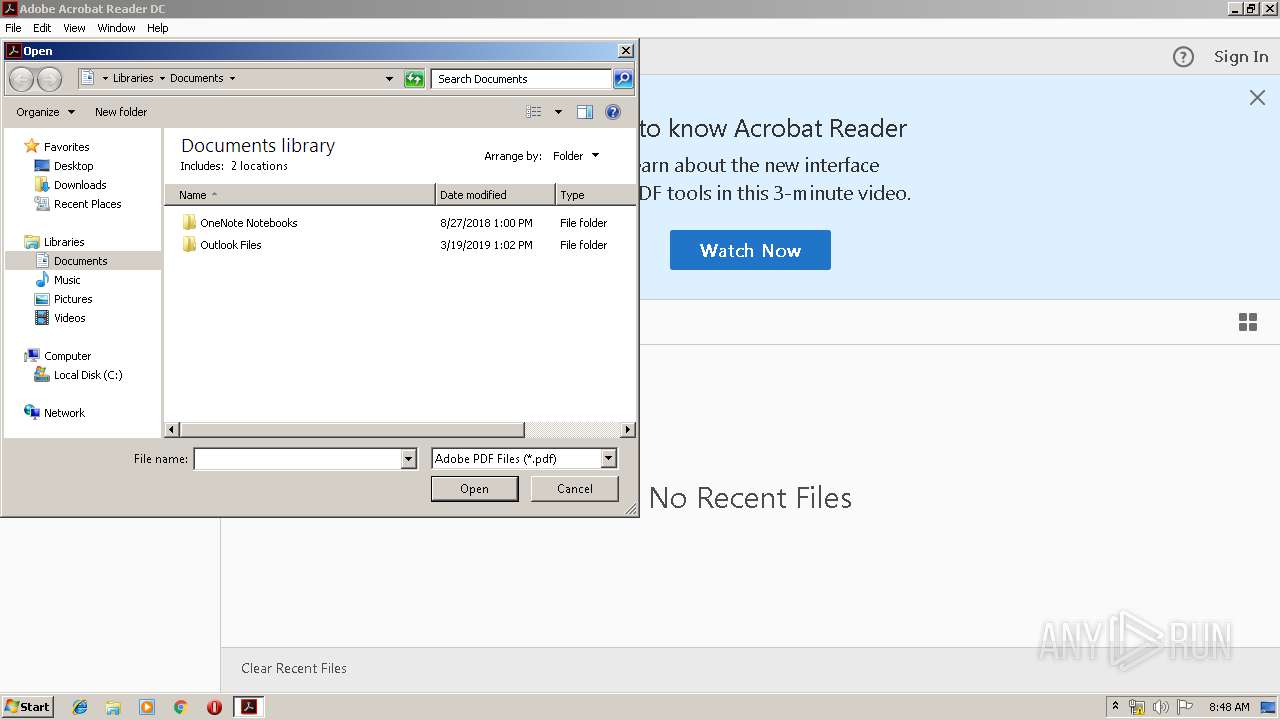Viewport: 1280px width, 720px height.
Task: Select the Music library
Action: click(x=67, y=280)
